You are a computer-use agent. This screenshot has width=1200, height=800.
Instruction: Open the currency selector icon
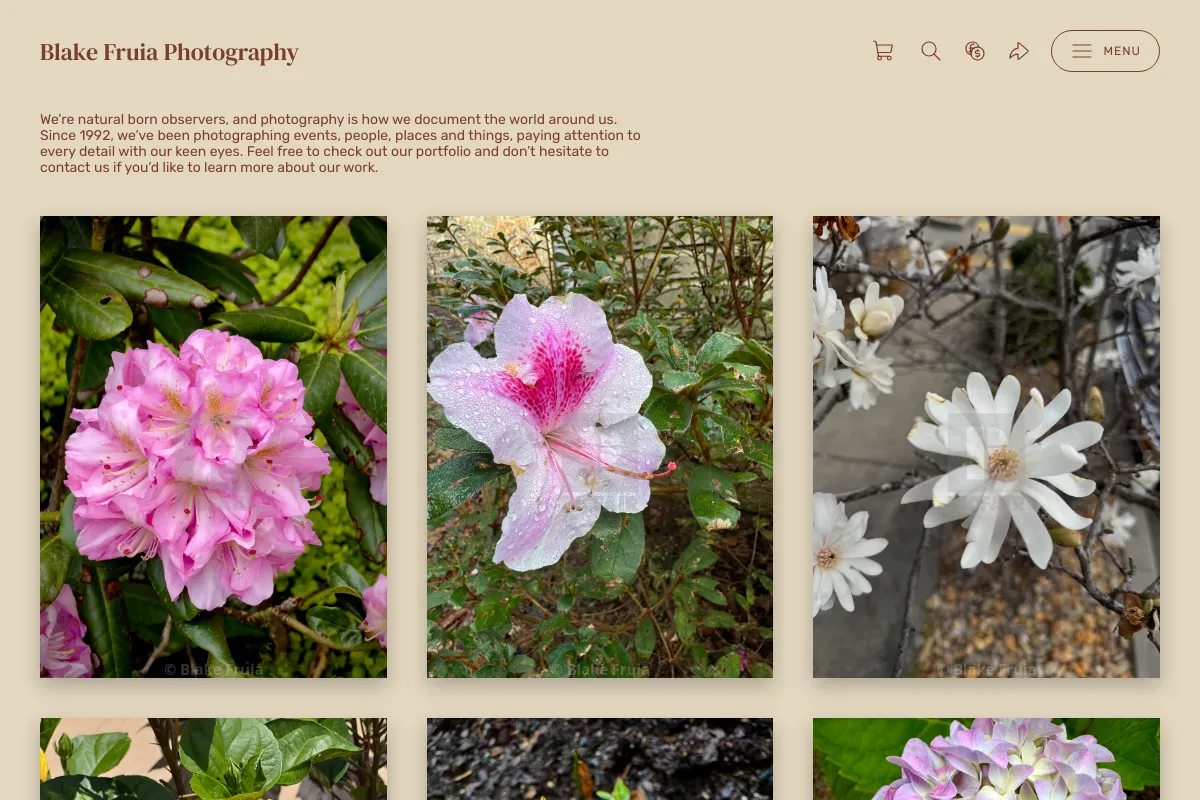975,51
